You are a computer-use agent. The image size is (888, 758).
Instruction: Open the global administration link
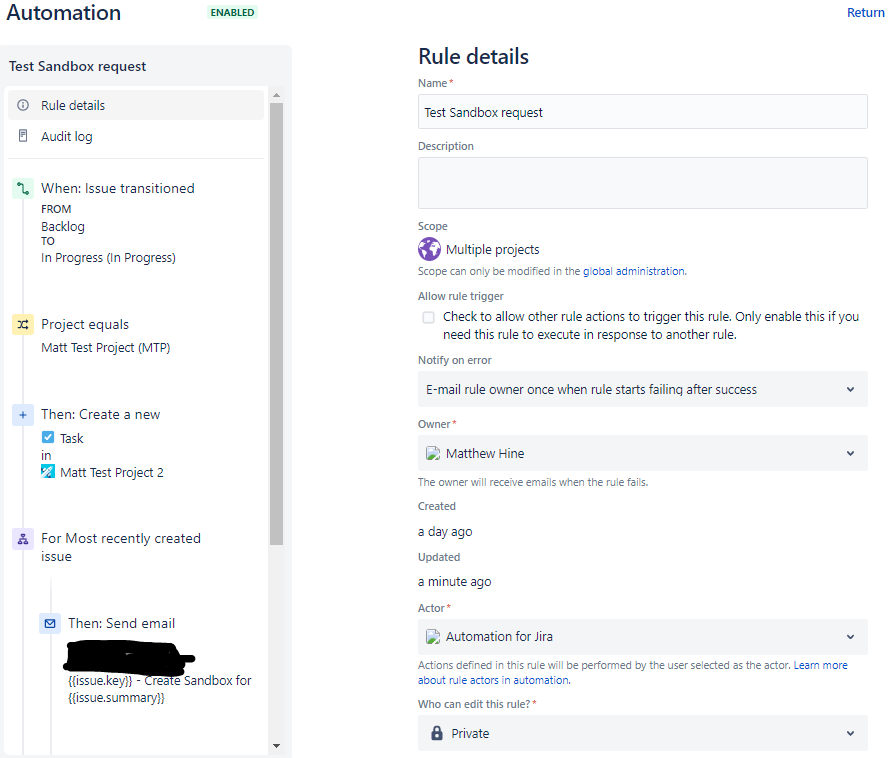pos(634,271)
